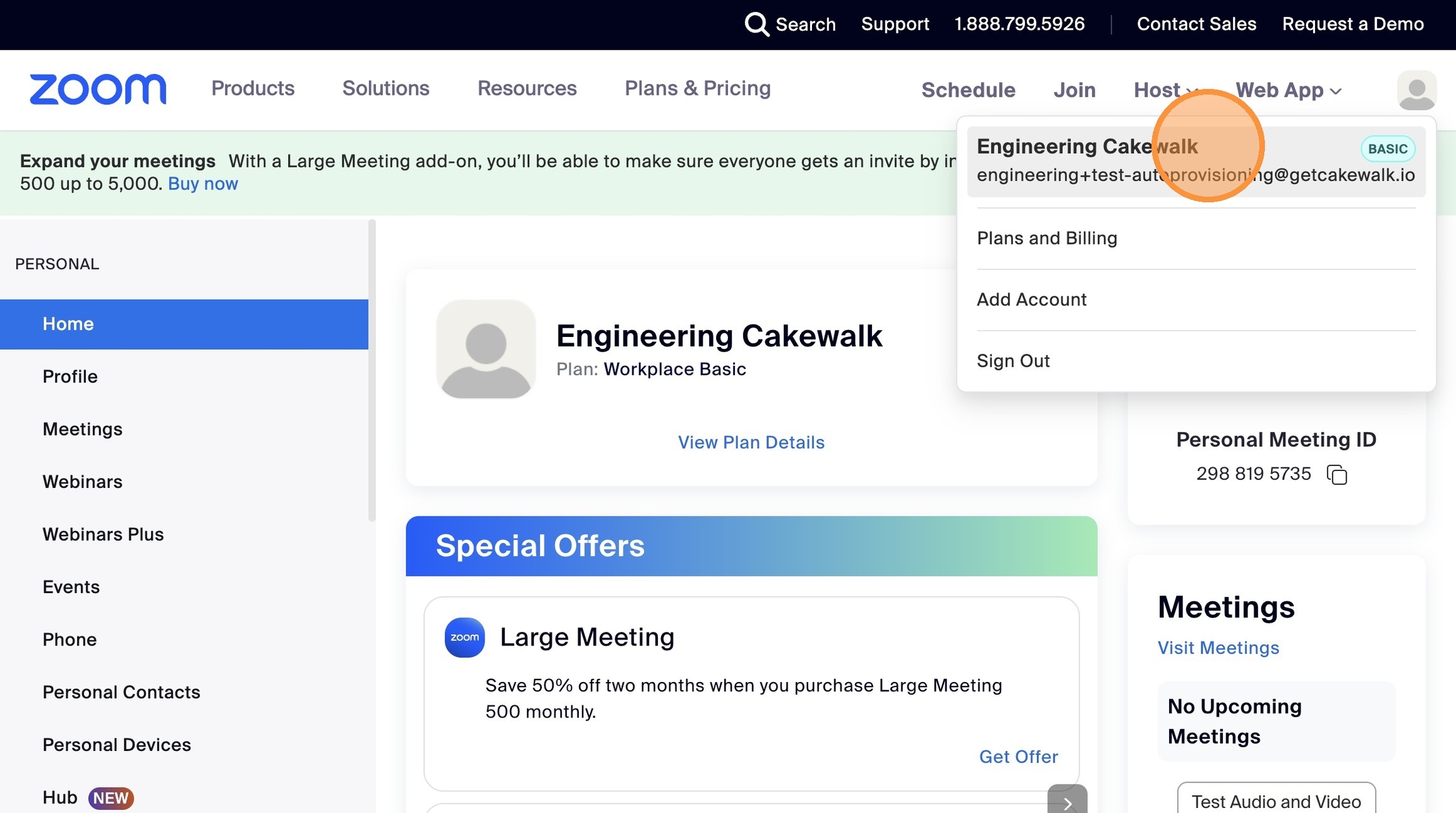Select Add Account option

click(x=1031, y=300)
